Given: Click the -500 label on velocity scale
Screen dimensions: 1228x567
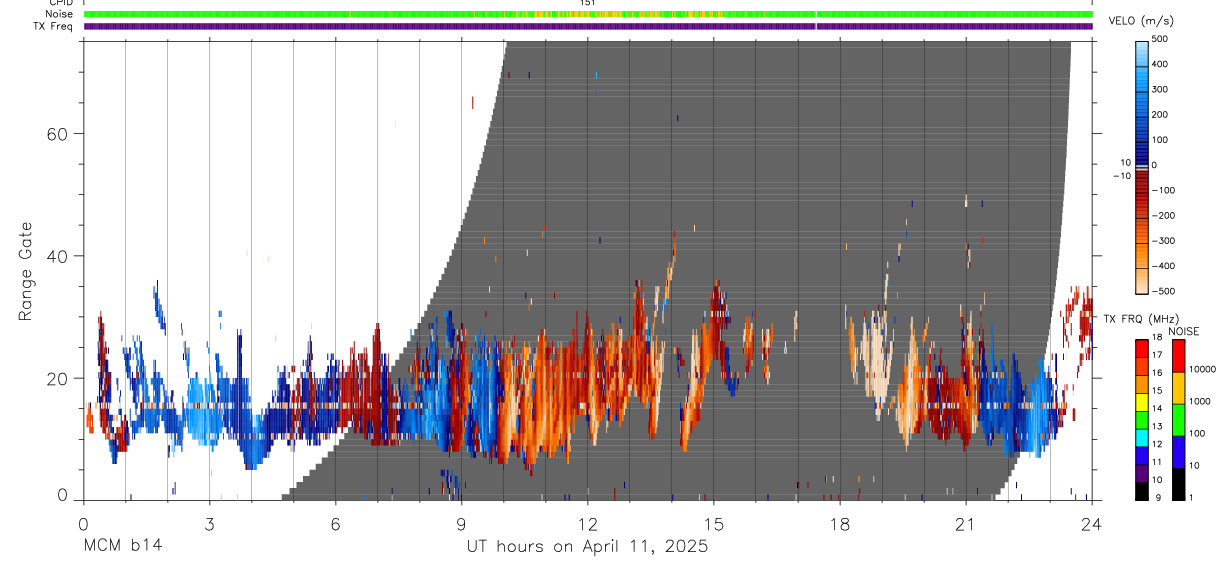Looking at the screenshot, I should [1157, 291].
